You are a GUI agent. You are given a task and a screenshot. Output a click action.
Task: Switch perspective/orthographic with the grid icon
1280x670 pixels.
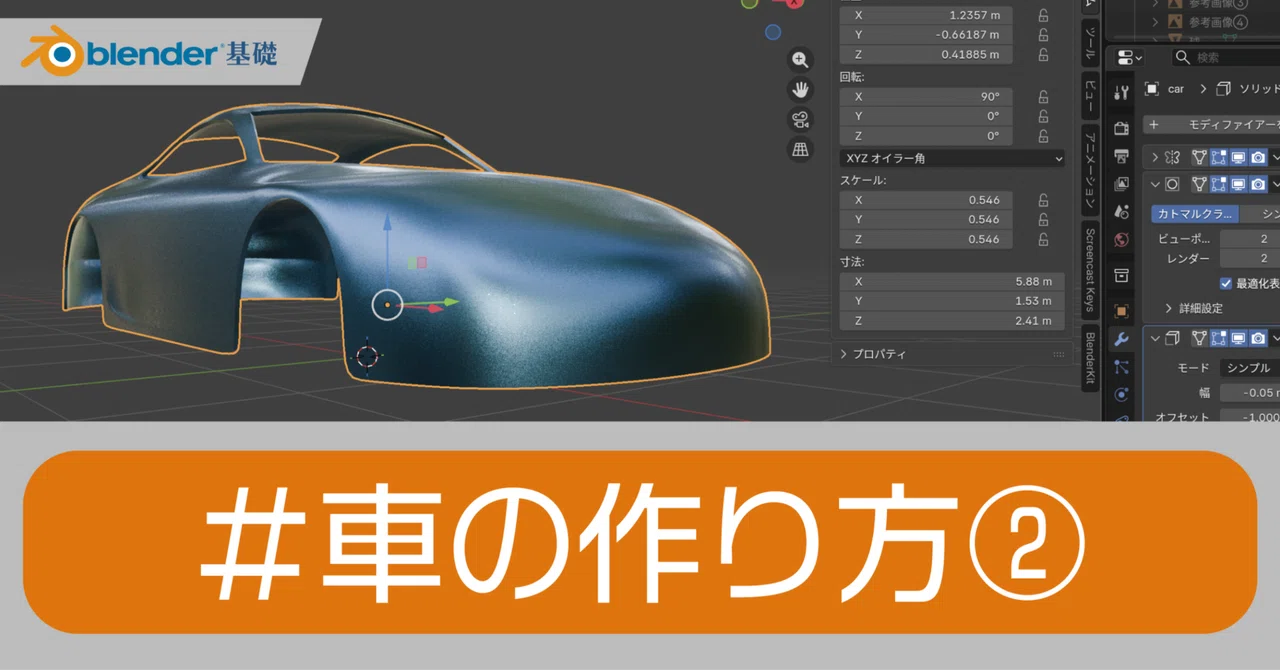(x=800, y=150)
